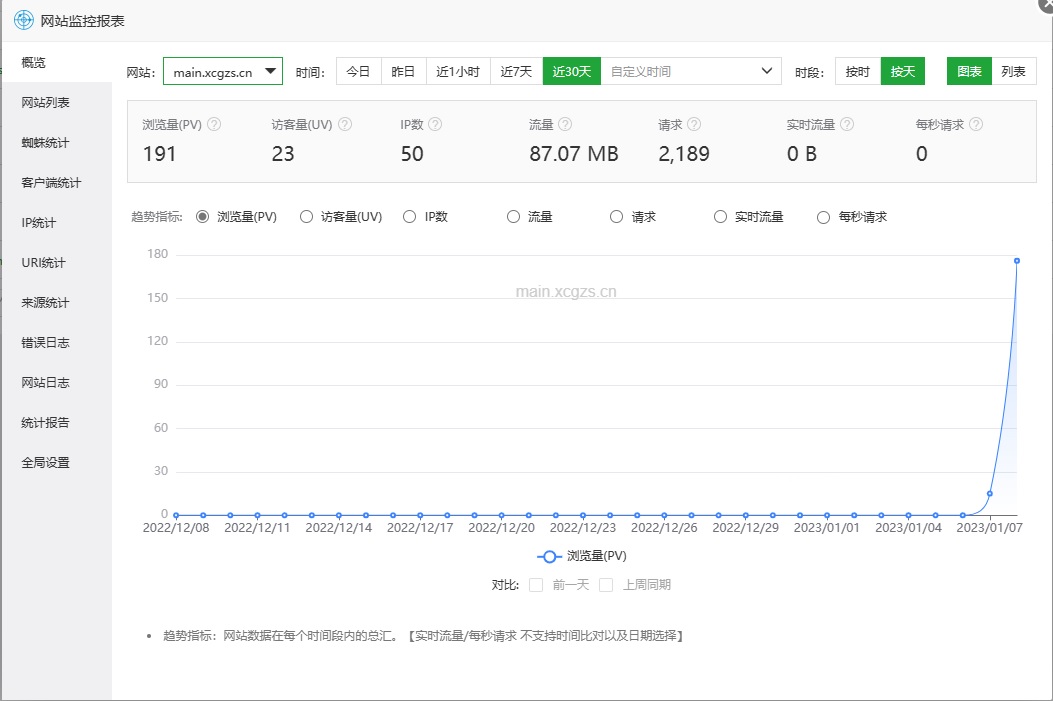Open the URI统计 sidebar tab
This screenshot has width=1053, height=701.
pos(56,263)
